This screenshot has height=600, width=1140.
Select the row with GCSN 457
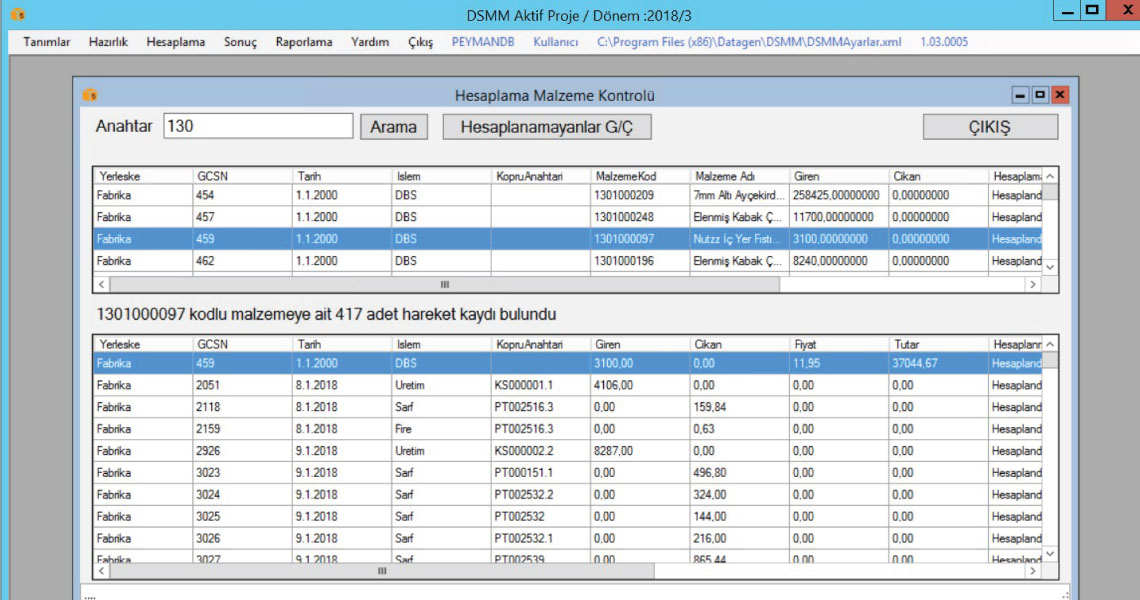[567, 217]
